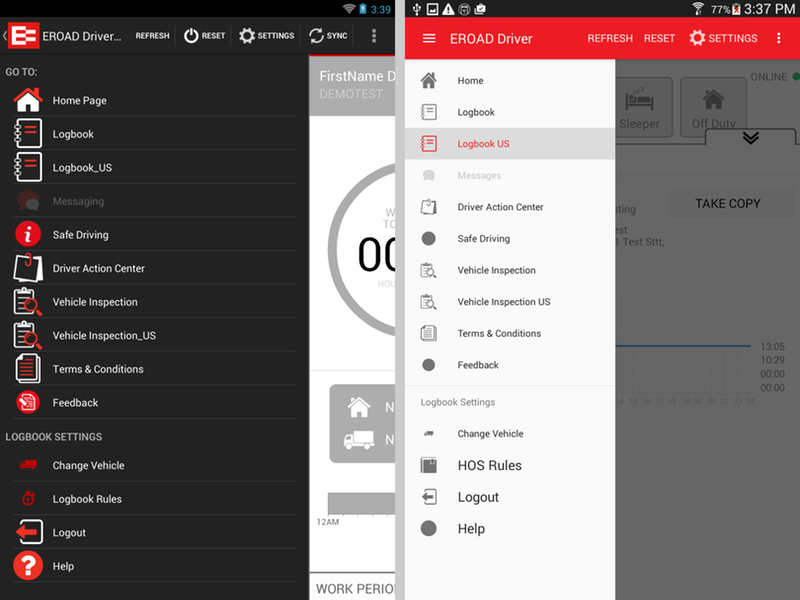Open SETTINGS gear in the dark toolbar

(x=267, y=36)
